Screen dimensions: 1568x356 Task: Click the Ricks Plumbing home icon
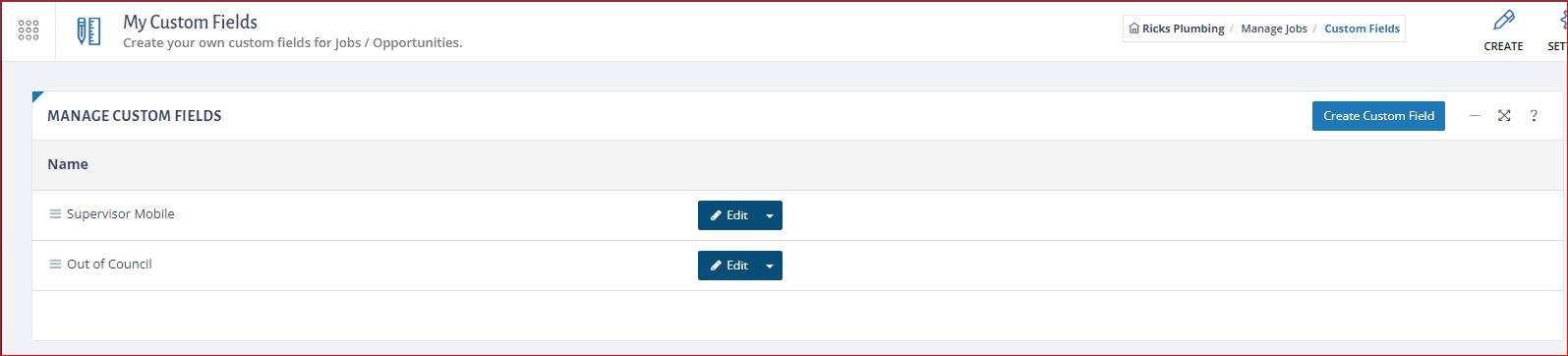1134,29
